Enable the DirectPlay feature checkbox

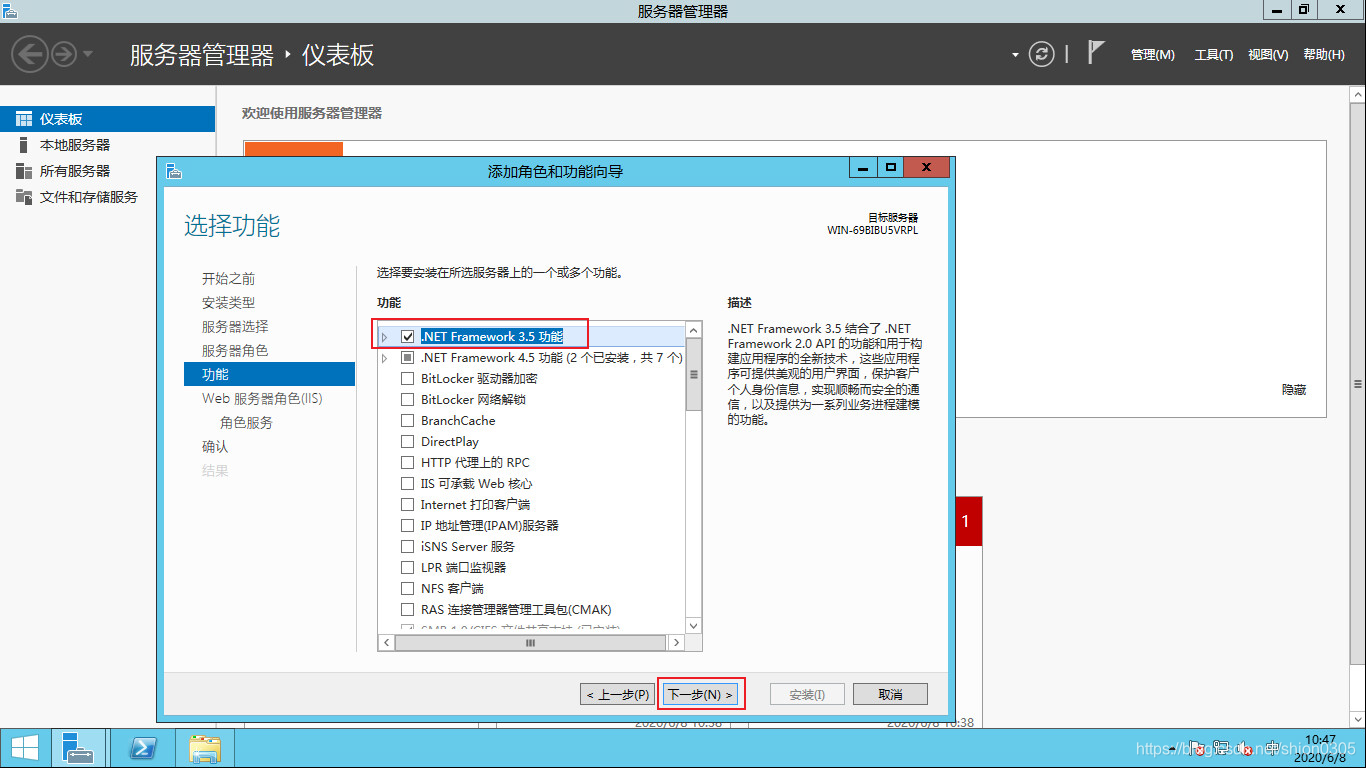point(407,442)
